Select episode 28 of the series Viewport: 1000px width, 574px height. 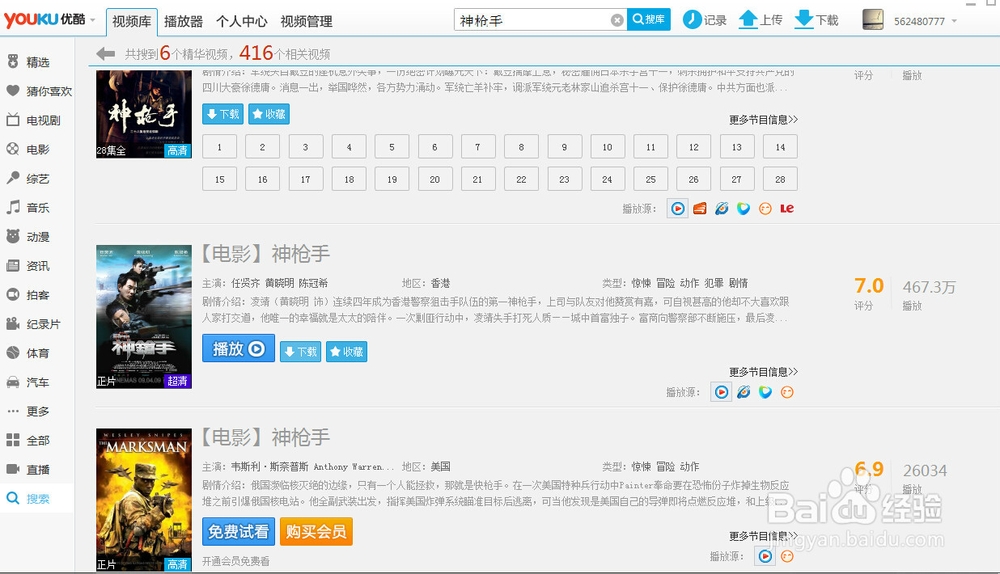pyautogui.click(x=780, y=179)
